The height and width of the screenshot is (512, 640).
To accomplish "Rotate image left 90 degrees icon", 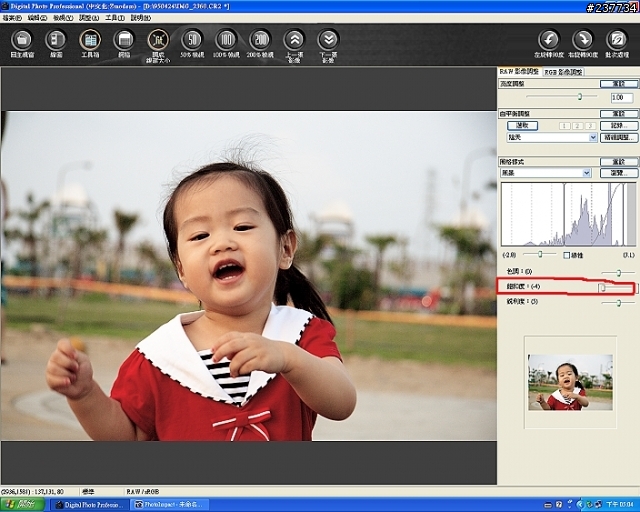I will tap(549, 40).
